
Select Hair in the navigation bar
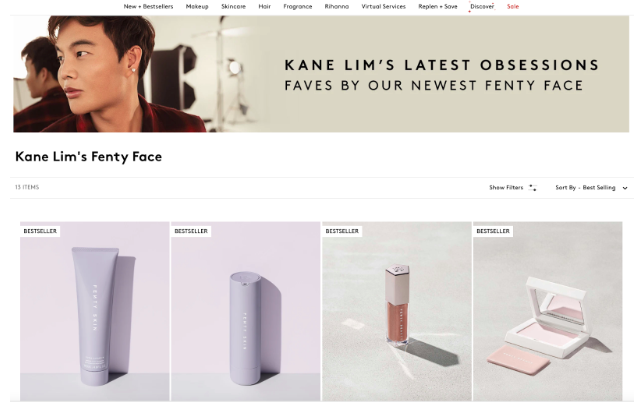coord(265,6)
